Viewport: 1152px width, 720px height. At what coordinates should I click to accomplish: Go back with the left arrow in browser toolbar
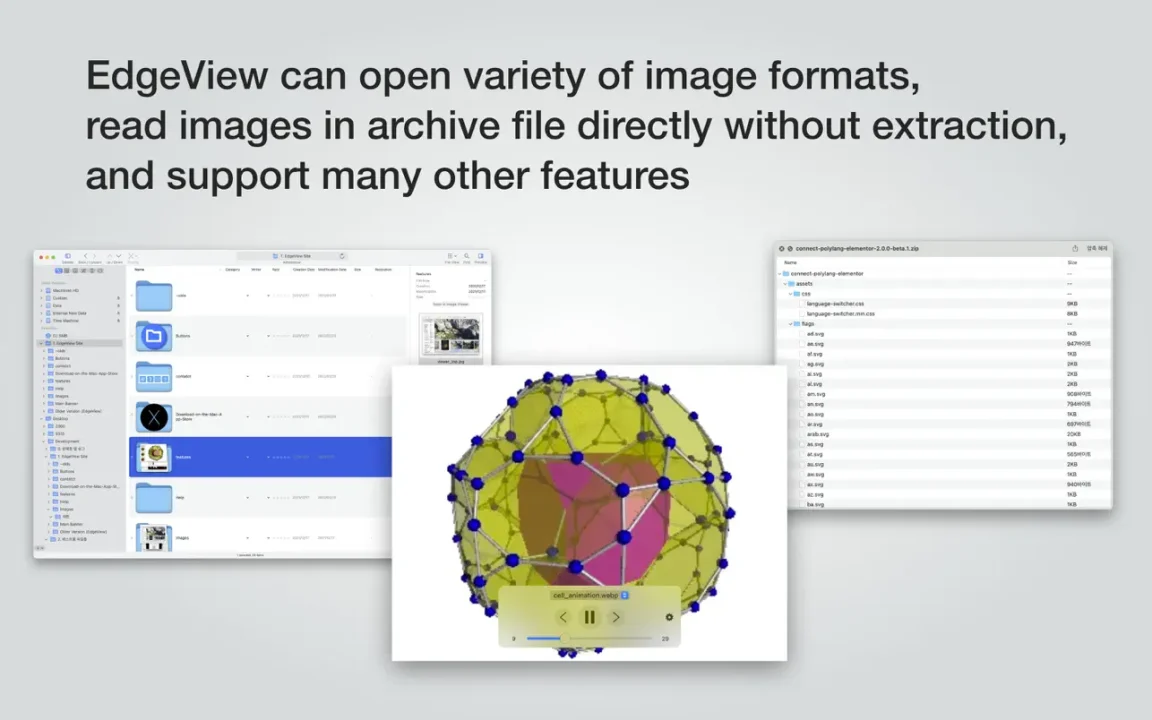click(x=85, y=256)
